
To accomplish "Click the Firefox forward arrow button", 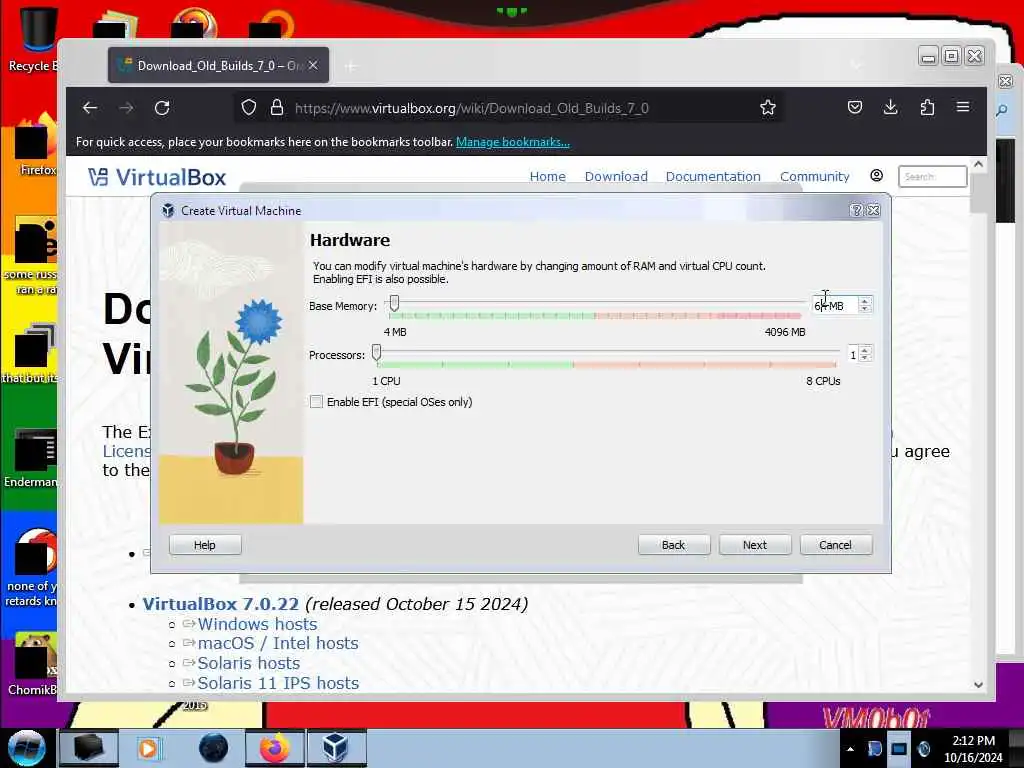I will pos(126,108).
